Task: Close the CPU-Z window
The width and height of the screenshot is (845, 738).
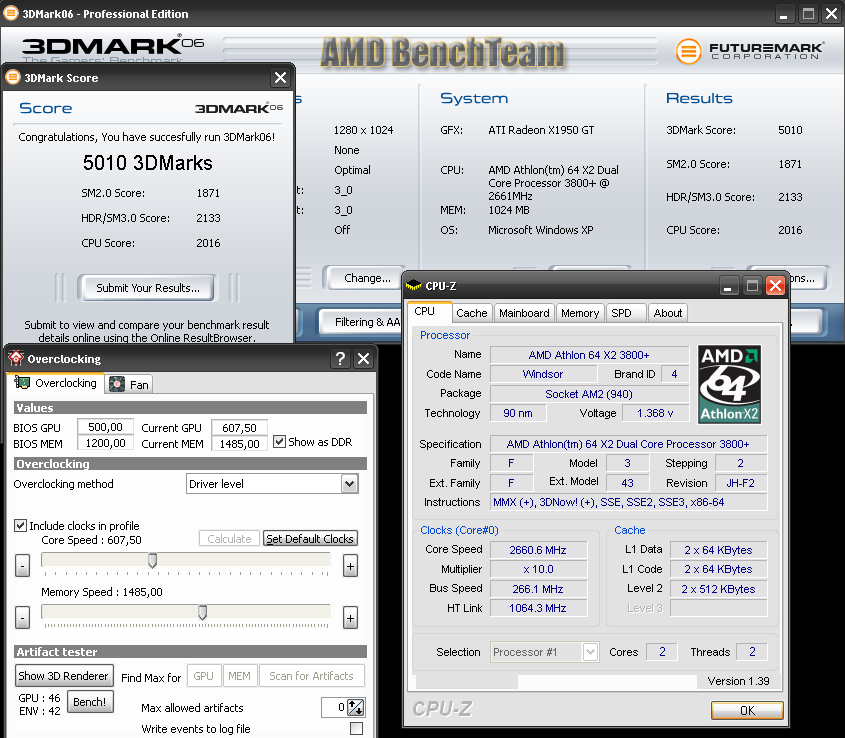Action: pyautogui.click(x=775, y=286)
